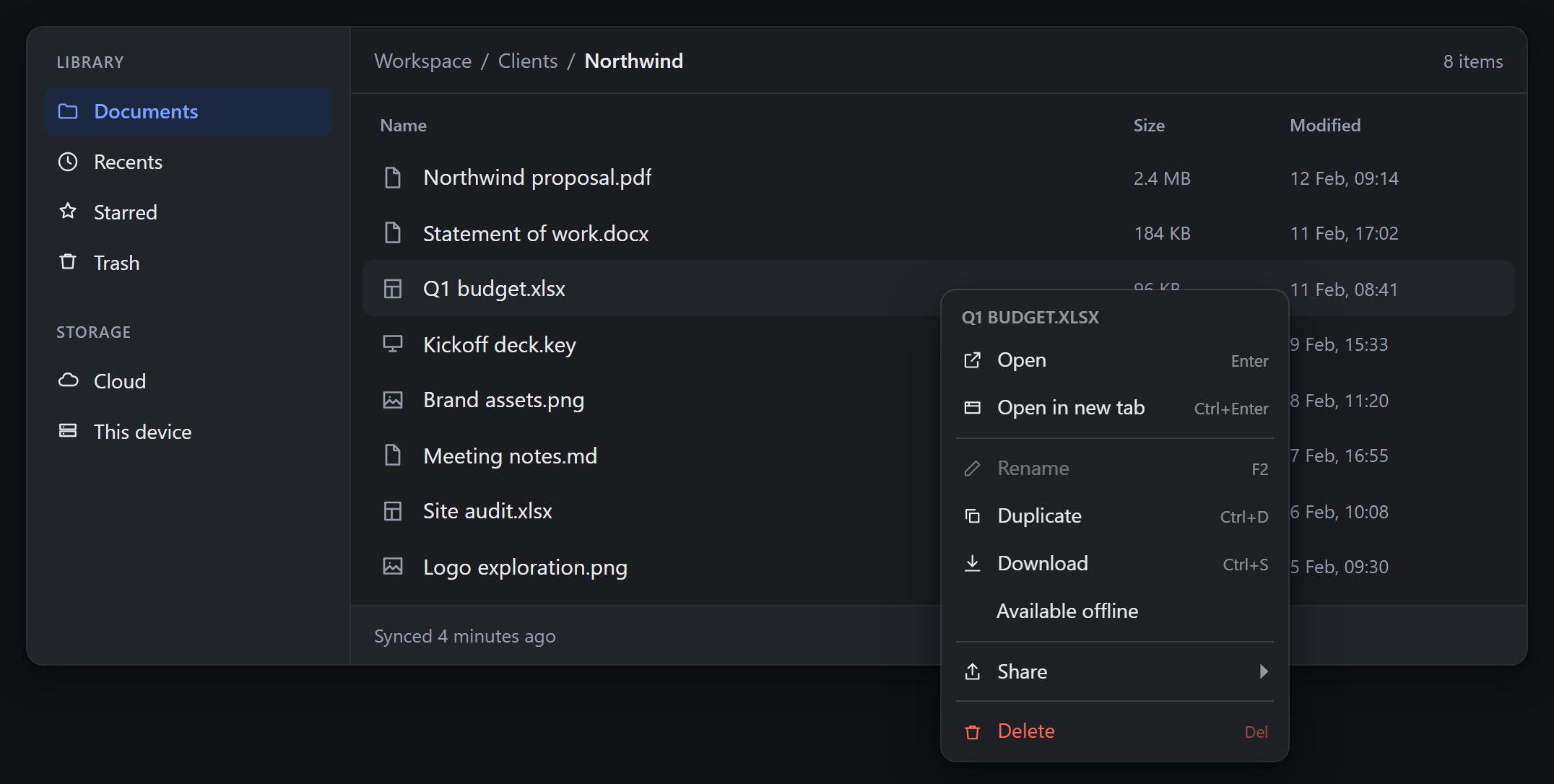The width and height of the screenshot is (1554, 784).
Task: Click the file icon beside Meeting notes.md
Action: 393,456
